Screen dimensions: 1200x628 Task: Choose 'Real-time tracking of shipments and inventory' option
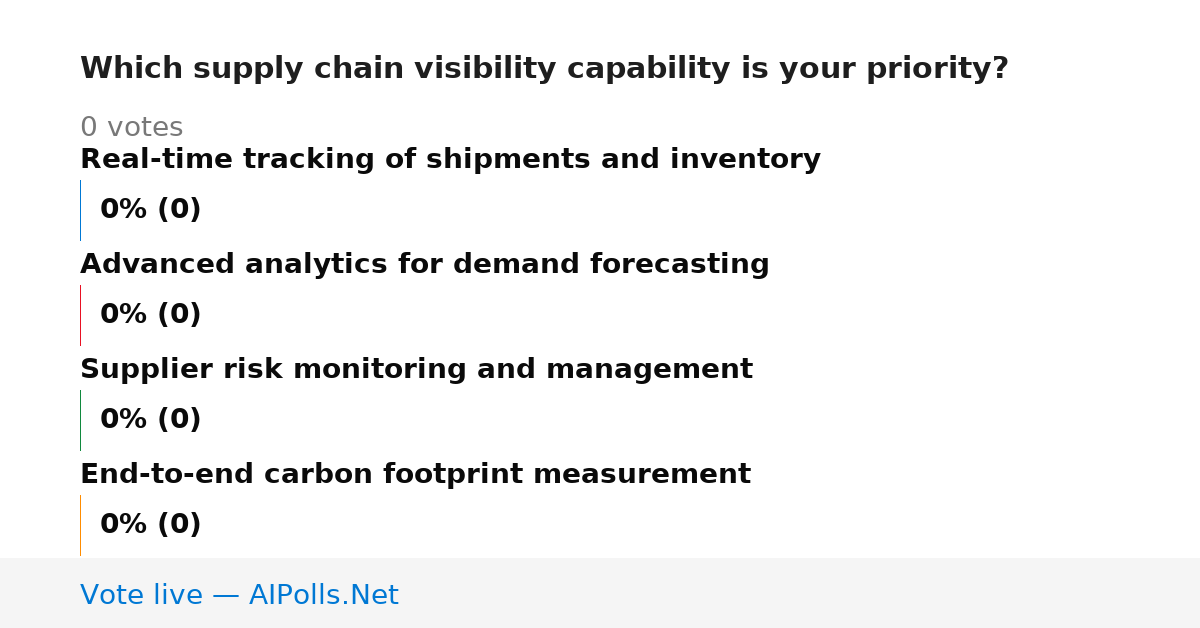pyautogui.click(x=450, y=160)
